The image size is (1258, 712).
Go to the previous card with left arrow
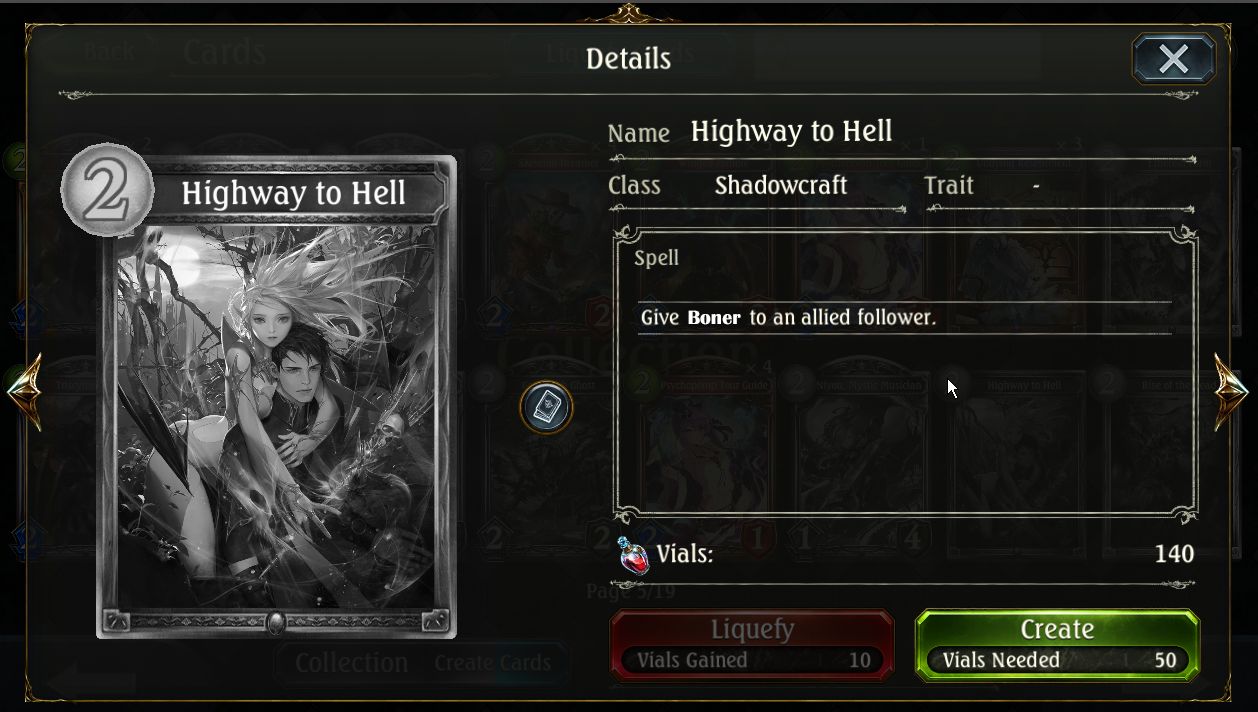click(24, 391)
